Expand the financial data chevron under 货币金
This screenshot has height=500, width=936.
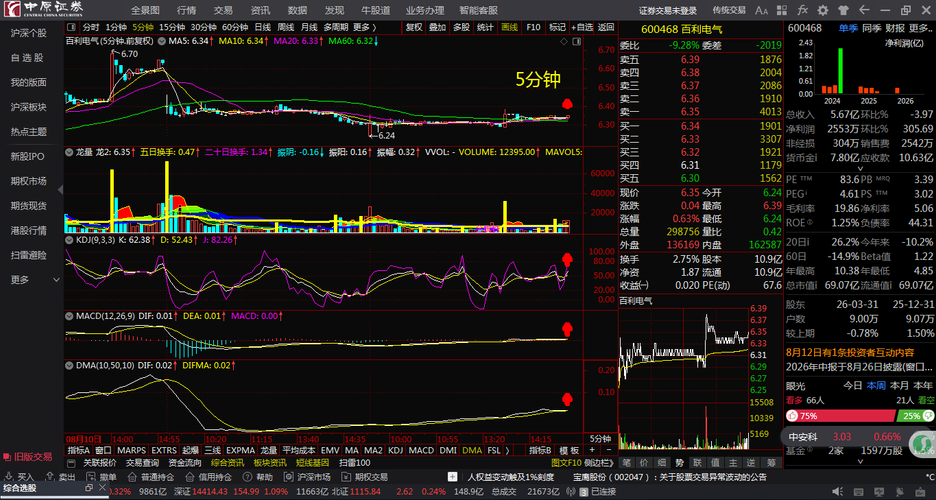pos(860,169)
